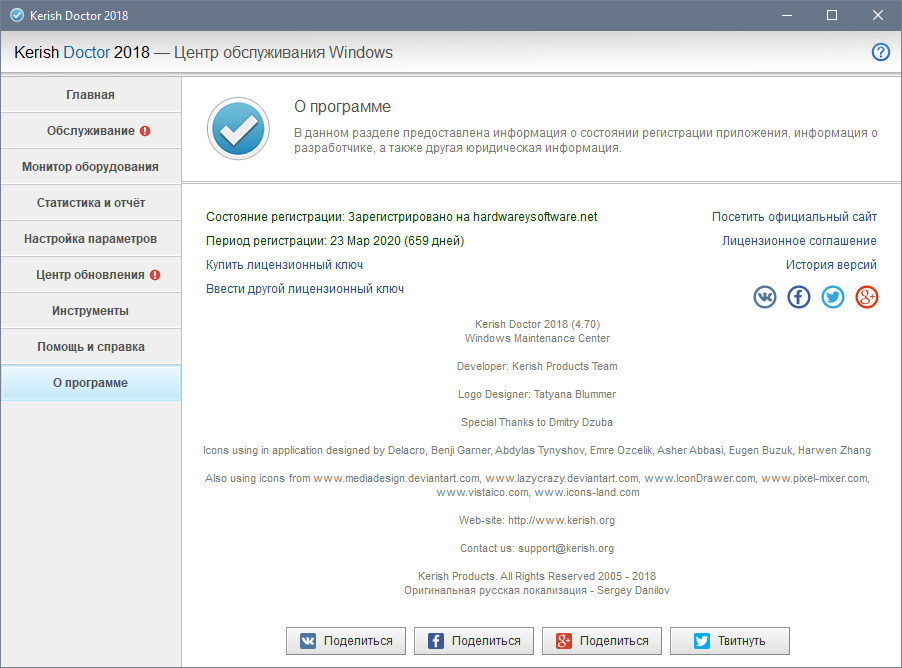Image resolution: width=902 pixels, height=668 pixels.
Task: Select the О программе sidebar item
Action: (91, 383)
